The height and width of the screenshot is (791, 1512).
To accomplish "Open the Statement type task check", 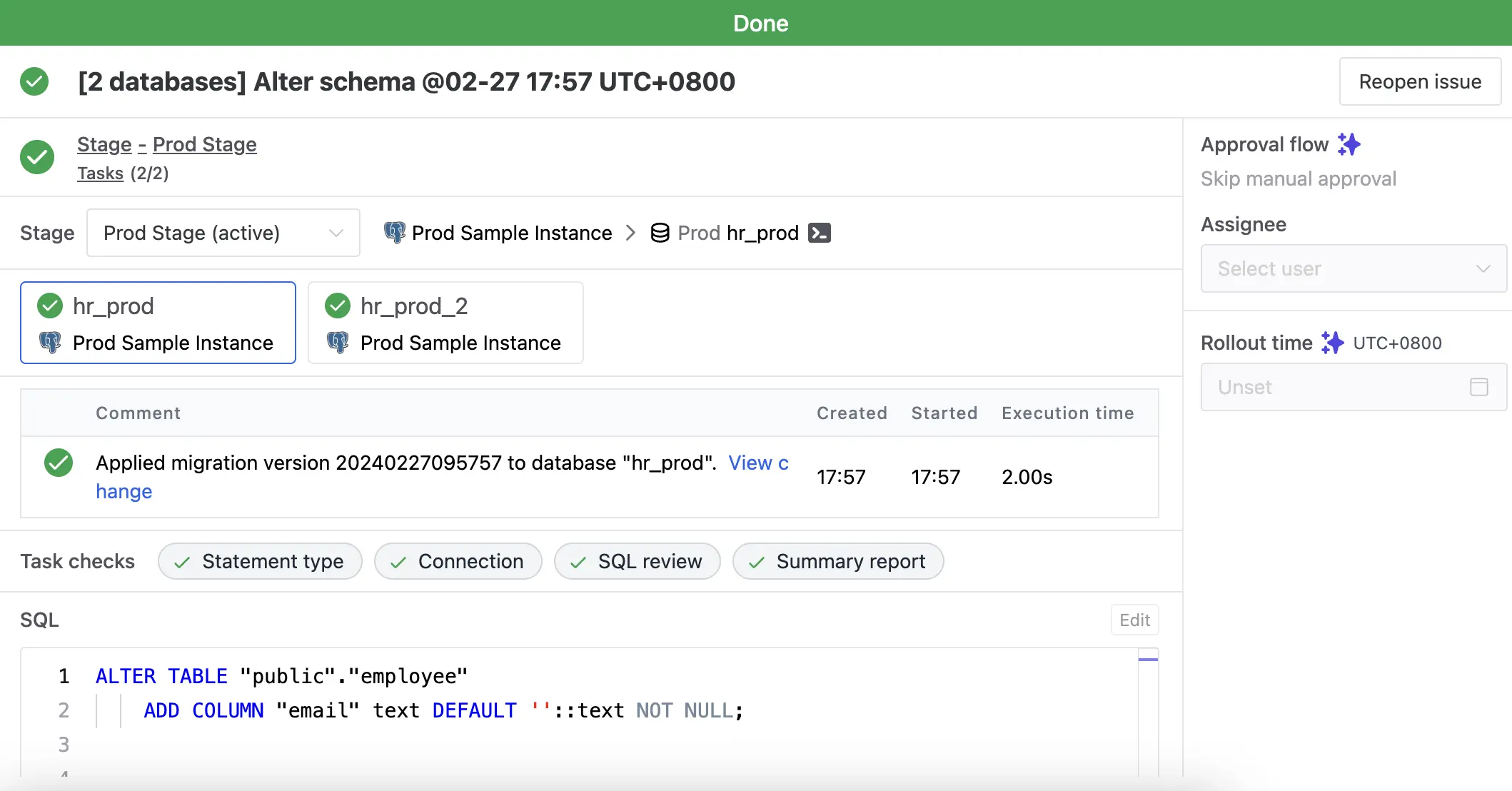I will tap(260, 561).
